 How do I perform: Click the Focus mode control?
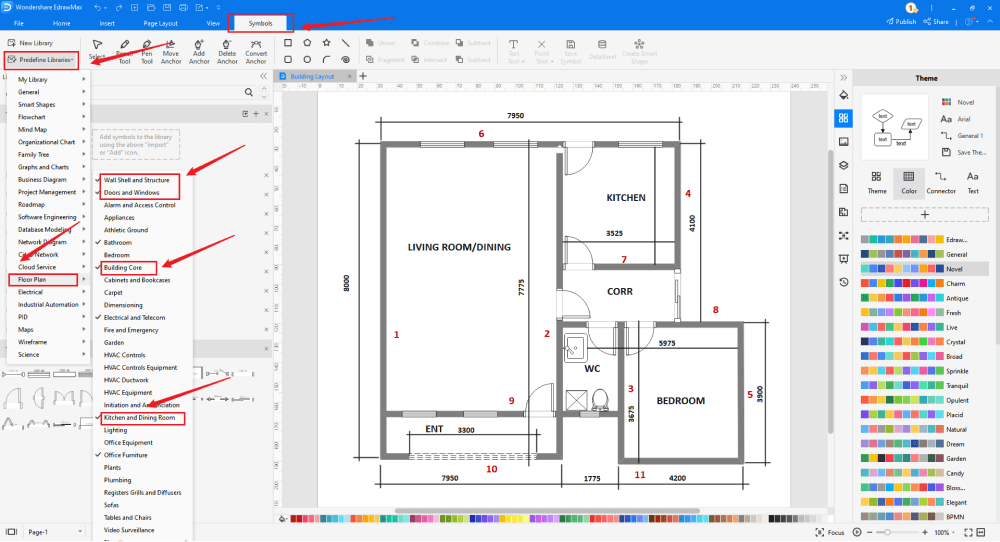830,532
